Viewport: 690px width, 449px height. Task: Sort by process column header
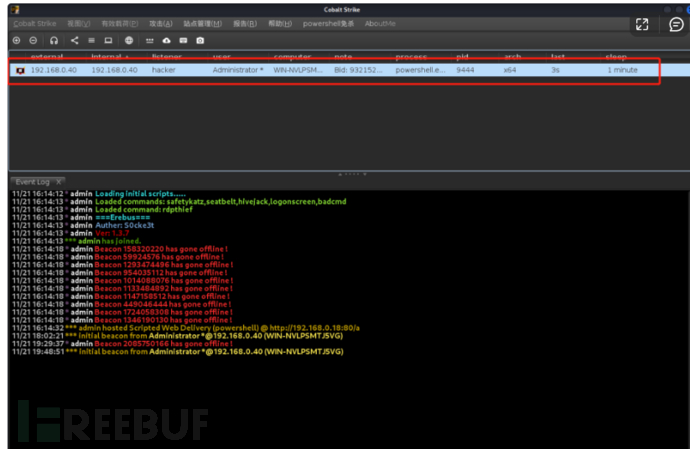pyautogui.click(x=411, y=57)
